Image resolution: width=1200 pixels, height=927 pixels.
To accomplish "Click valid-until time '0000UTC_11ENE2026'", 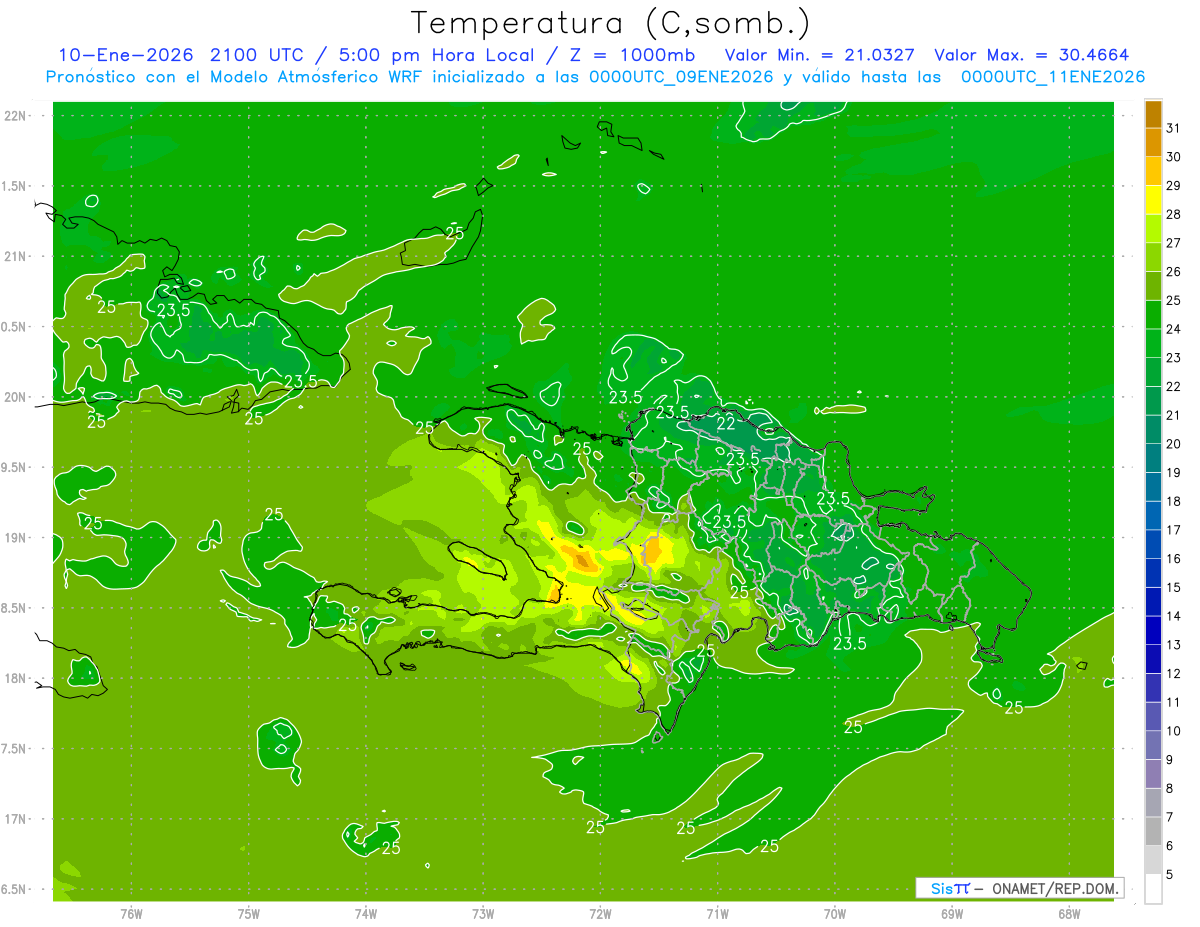I will [x=1053, y=77].
